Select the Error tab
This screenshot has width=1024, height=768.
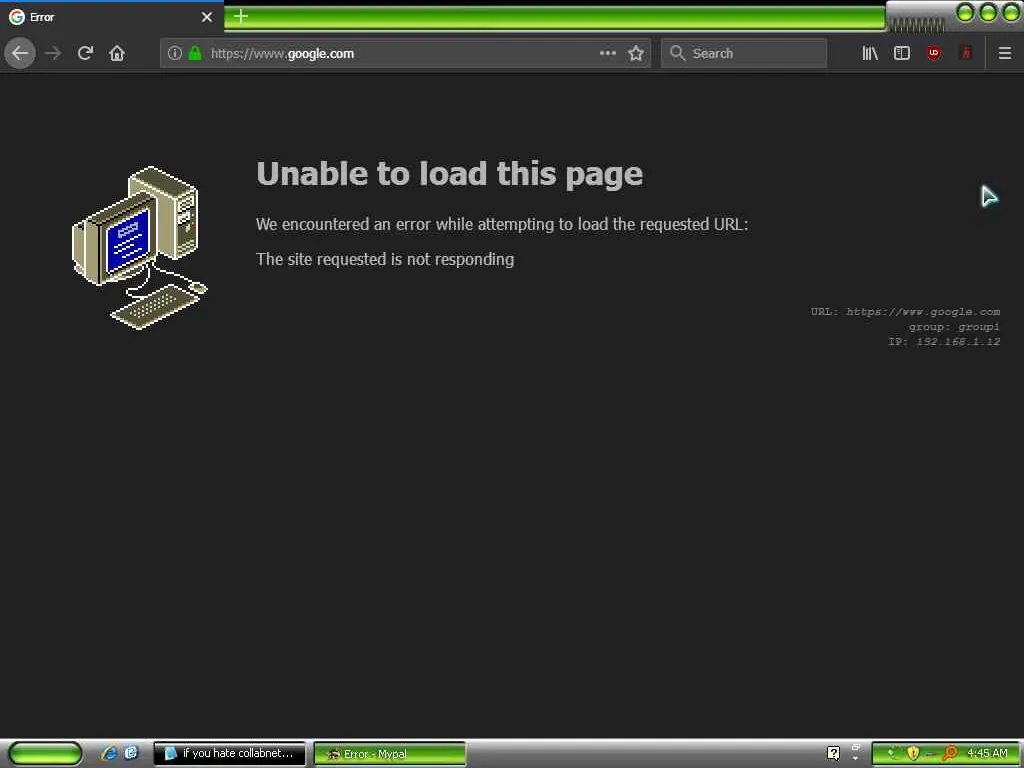[112, 17]
